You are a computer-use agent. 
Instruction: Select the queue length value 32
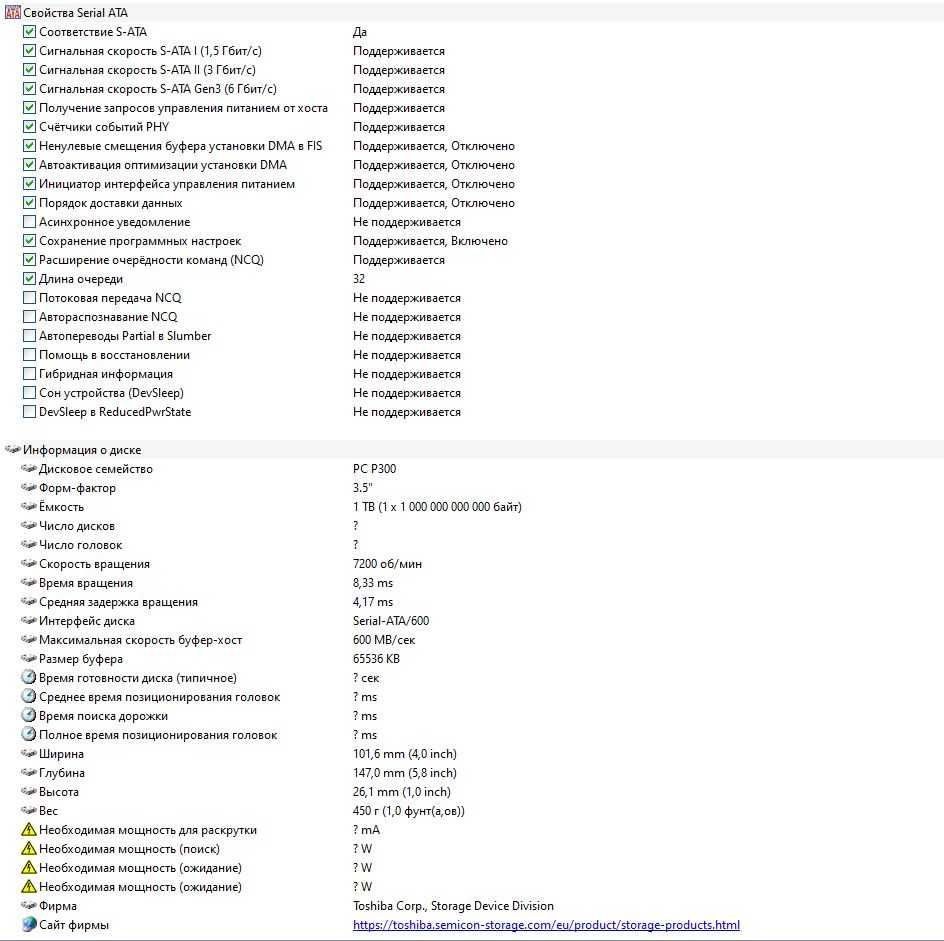[x=359, y=279]
